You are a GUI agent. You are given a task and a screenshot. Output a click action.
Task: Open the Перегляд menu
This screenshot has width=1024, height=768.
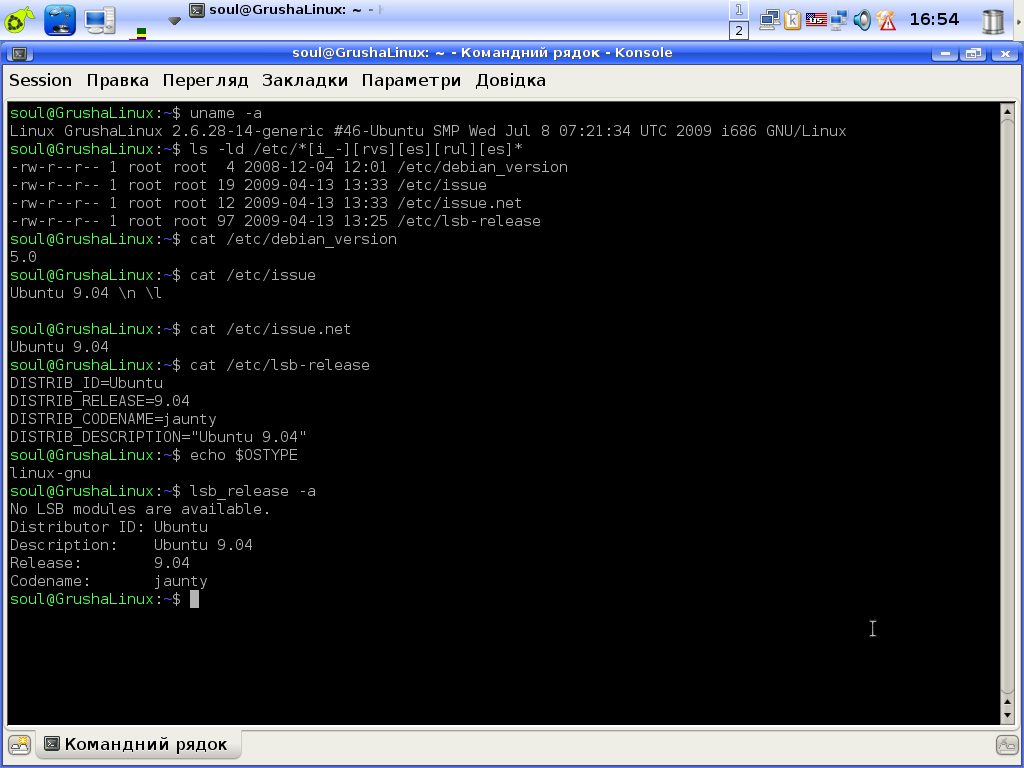point(206,80)
